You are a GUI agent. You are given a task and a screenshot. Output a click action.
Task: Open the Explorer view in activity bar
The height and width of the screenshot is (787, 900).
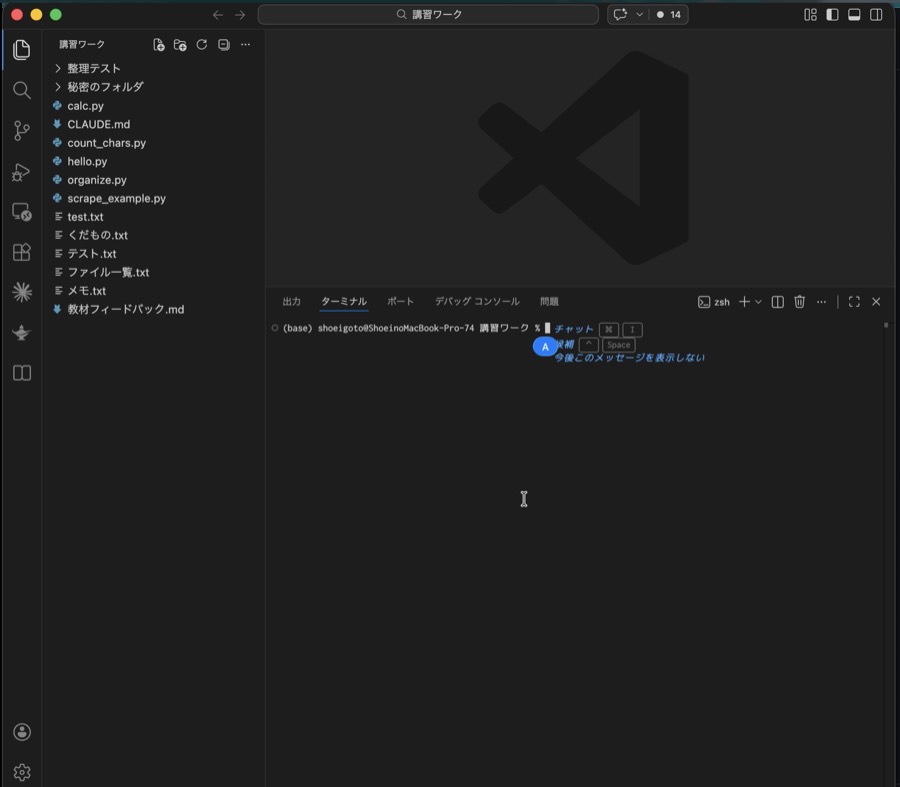tap(21, 49)
